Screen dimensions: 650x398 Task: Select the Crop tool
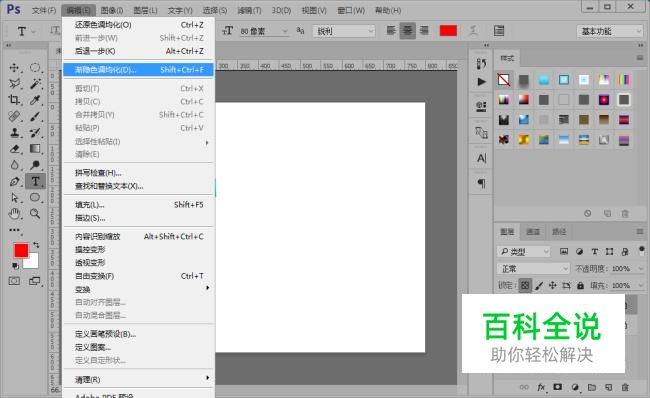tap(15, 100)
